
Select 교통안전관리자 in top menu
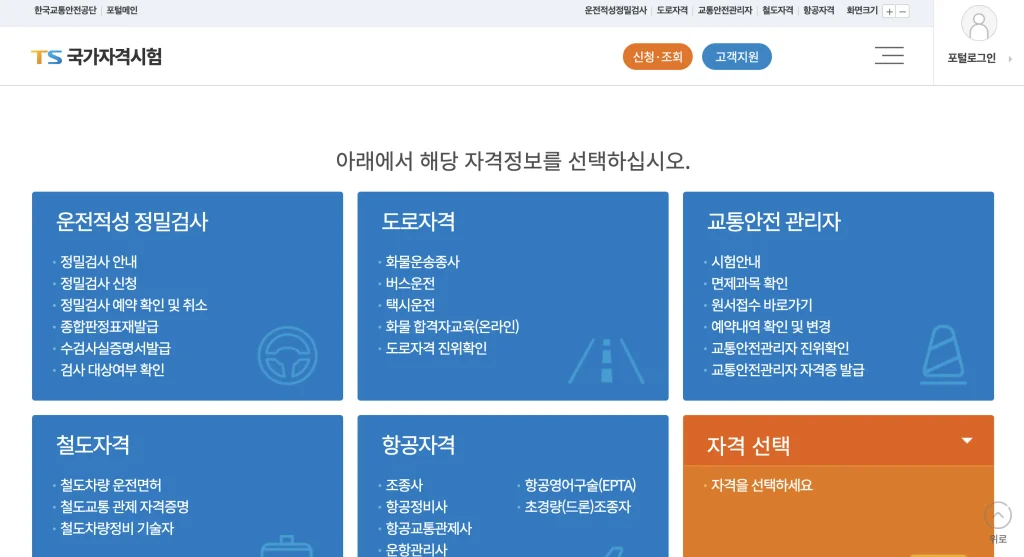(725, 10)
